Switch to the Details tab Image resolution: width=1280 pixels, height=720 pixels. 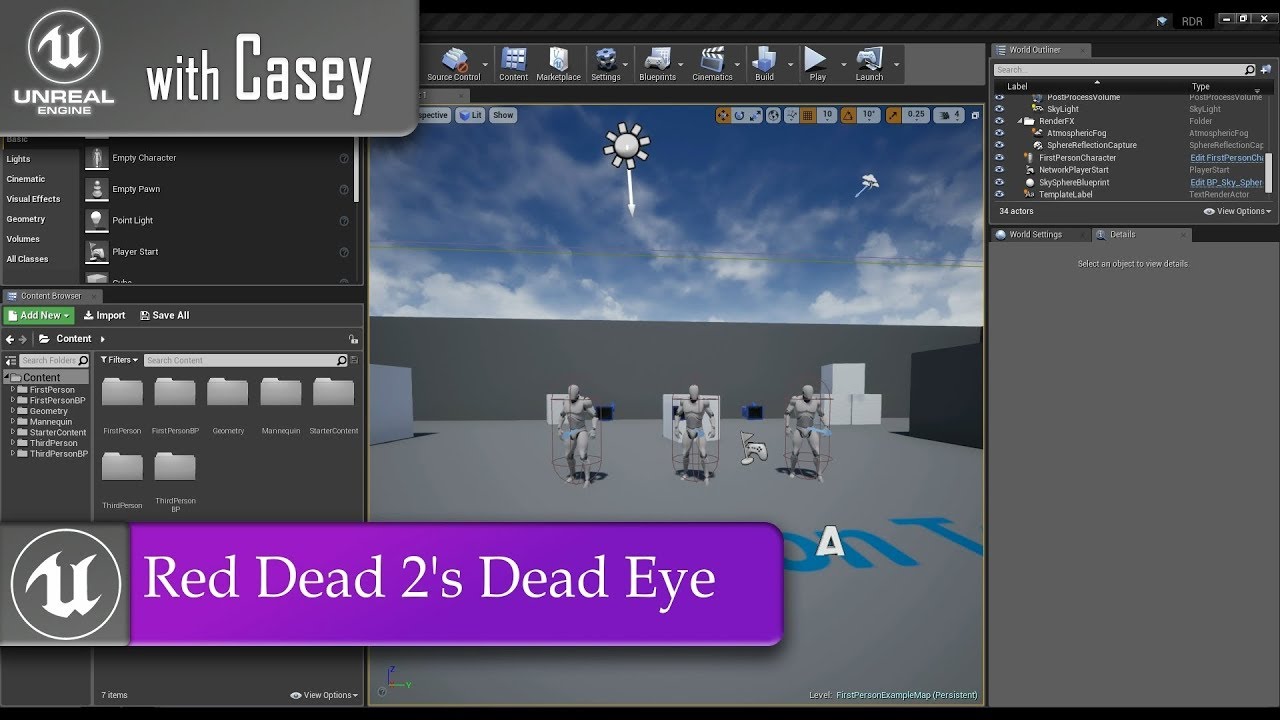coord(1122,234)
